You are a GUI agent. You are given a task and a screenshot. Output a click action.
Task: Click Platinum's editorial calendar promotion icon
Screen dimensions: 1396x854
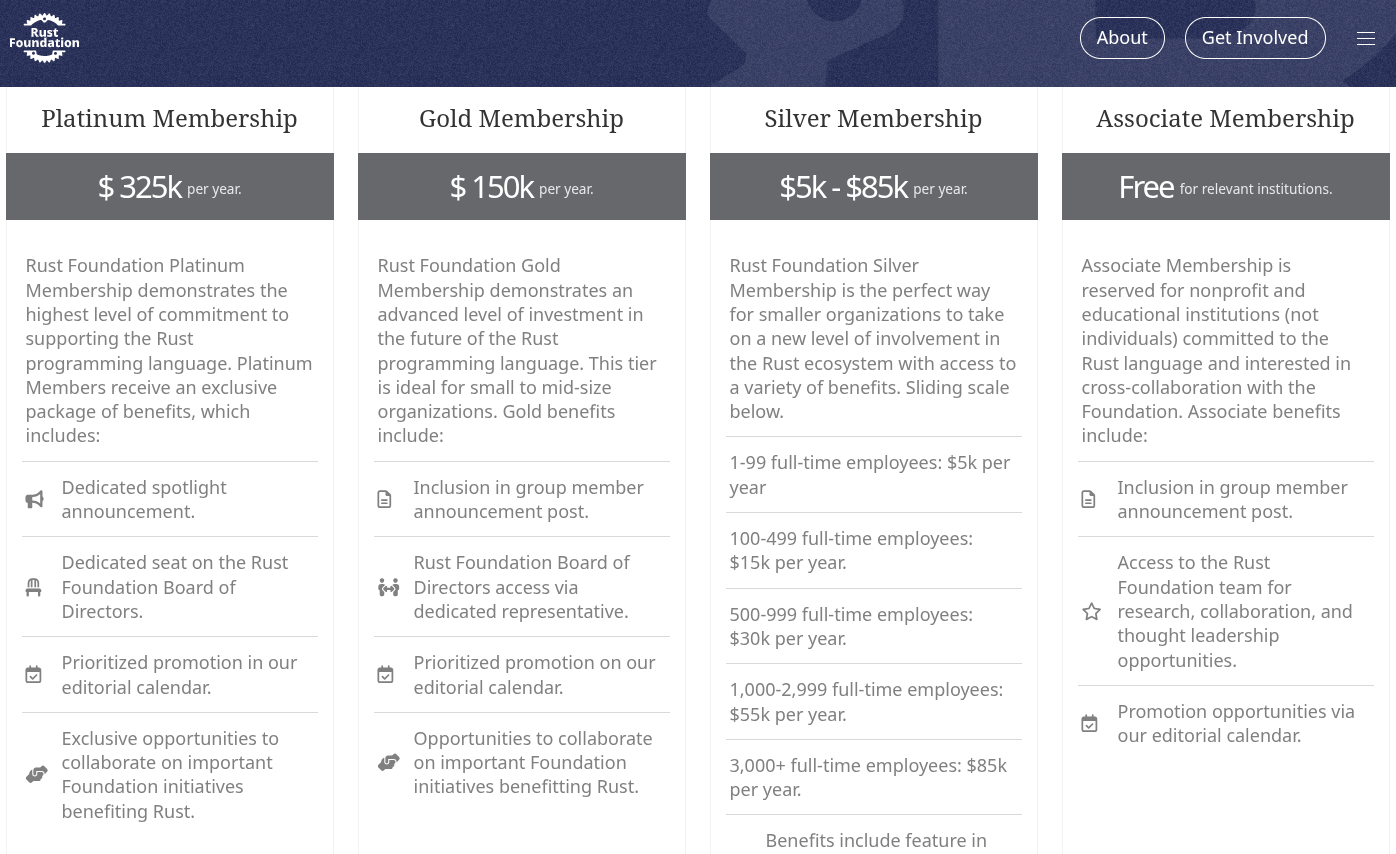pyautogui.click(x=33, y=674)
